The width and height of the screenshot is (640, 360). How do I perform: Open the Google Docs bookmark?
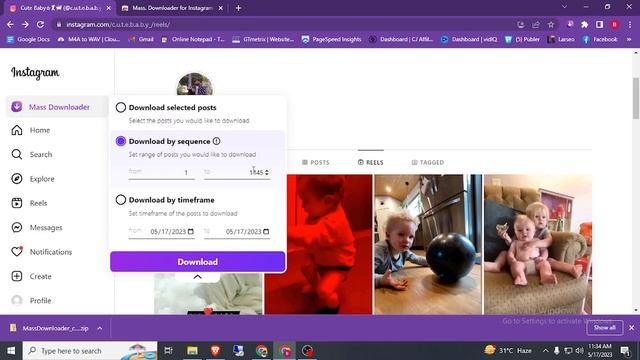click(28, 40)
